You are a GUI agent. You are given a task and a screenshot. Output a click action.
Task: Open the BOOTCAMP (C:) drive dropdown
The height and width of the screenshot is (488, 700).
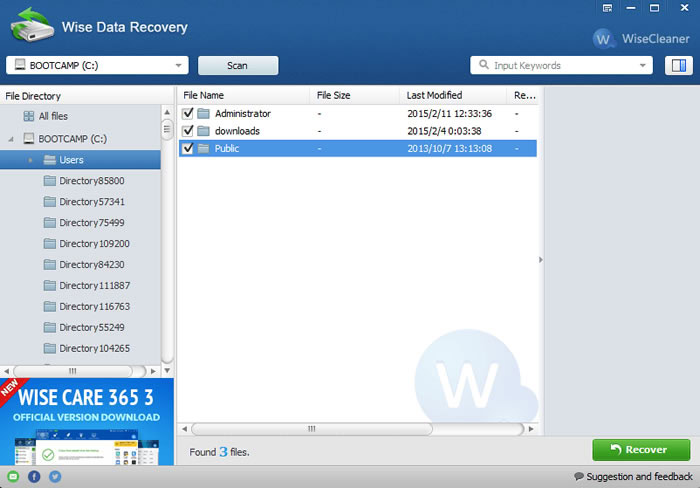97,66
